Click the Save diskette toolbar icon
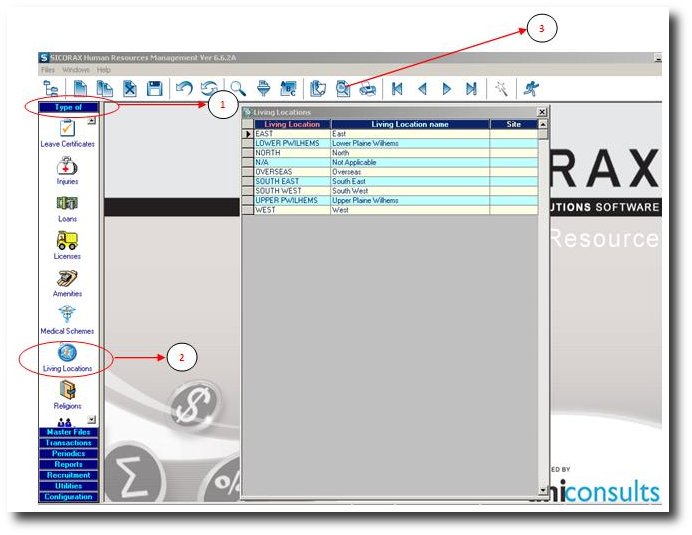The image size is (692, 535). click(x=155, y=89)
